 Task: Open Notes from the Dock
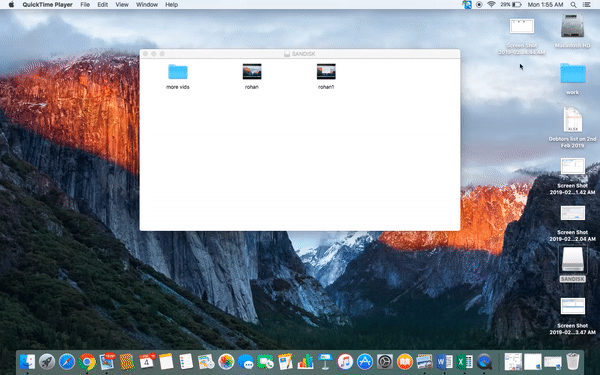click(166, 362)
